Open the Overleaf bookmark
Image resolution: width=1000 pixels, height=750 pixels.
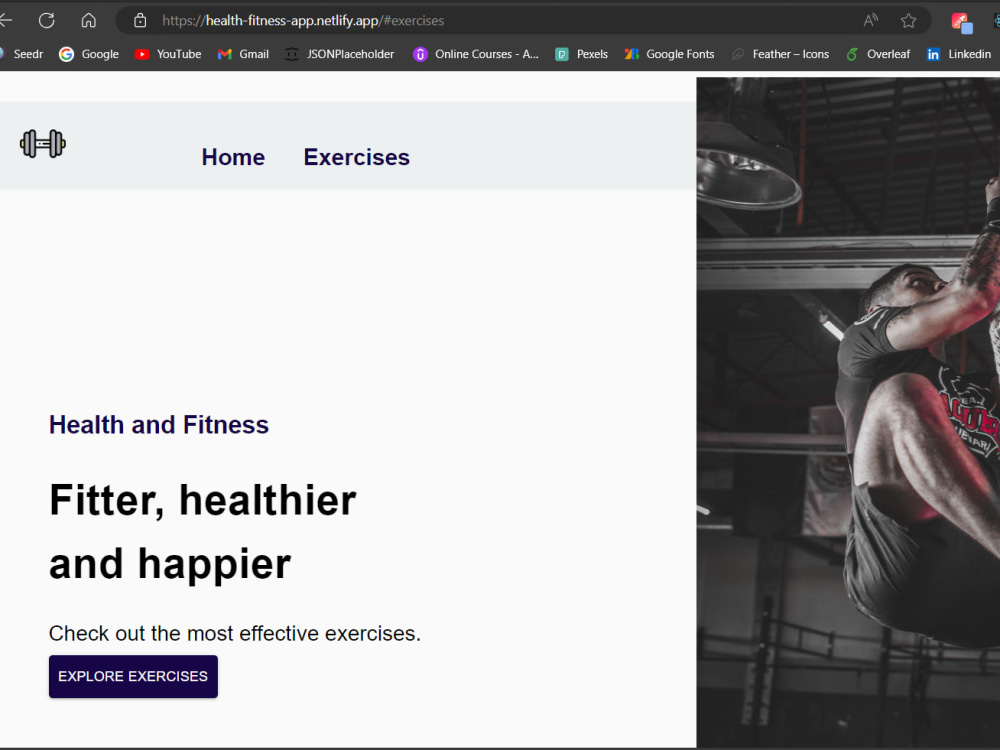pyautogui.click(x=878, y=54)
